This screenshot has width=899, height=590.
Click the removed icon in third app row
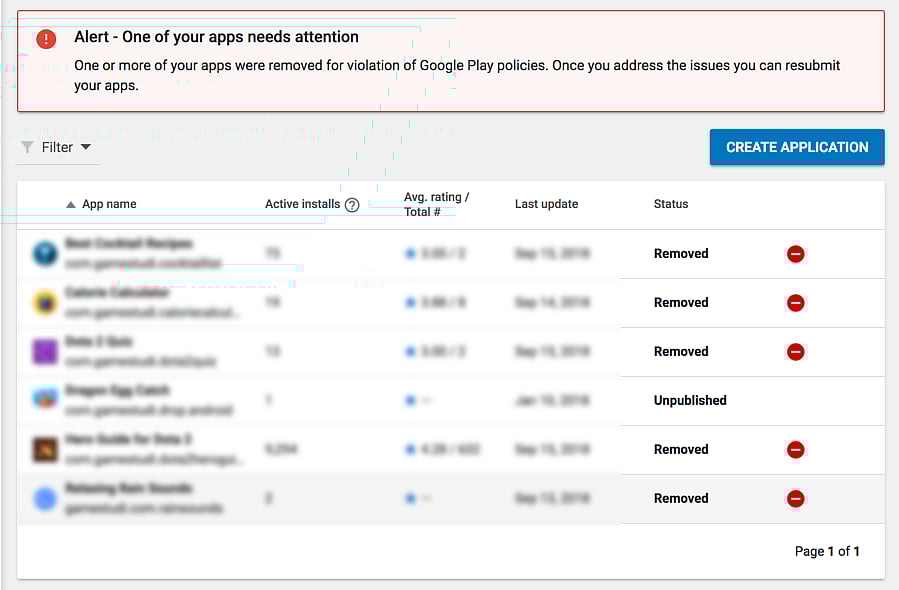(x=795, y=352)
